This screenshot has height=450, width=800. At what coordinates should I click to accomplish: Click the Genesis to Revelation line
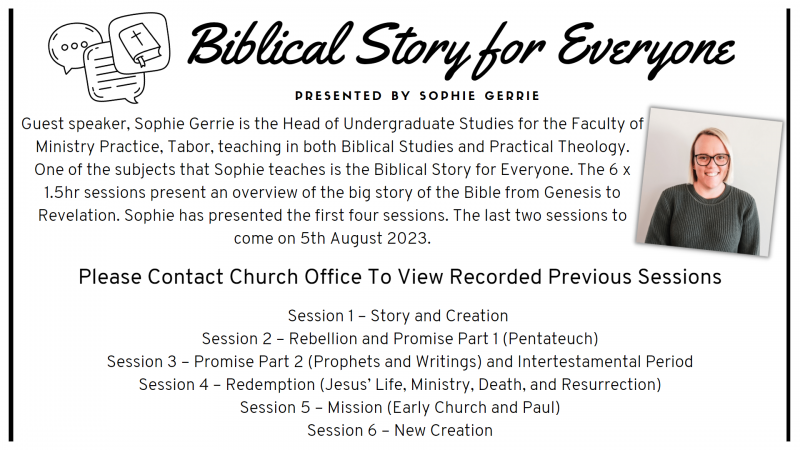332,193
